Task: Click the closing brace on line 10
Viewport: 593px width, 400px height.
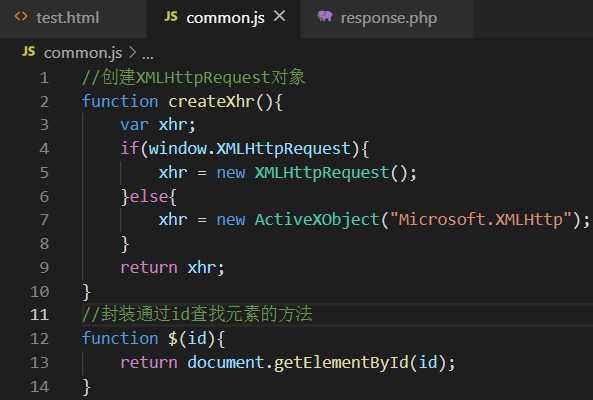Action: point(87,292)
